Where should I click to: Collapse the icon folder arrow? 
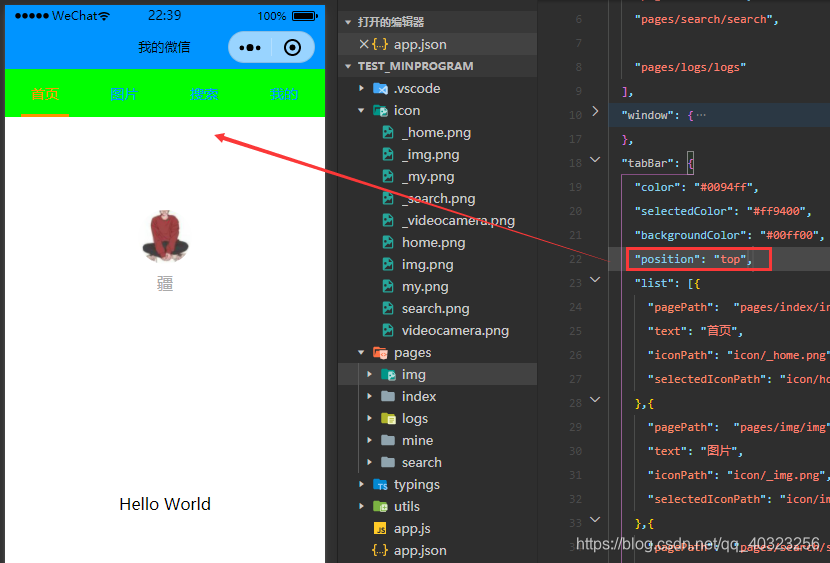point(362,111)
